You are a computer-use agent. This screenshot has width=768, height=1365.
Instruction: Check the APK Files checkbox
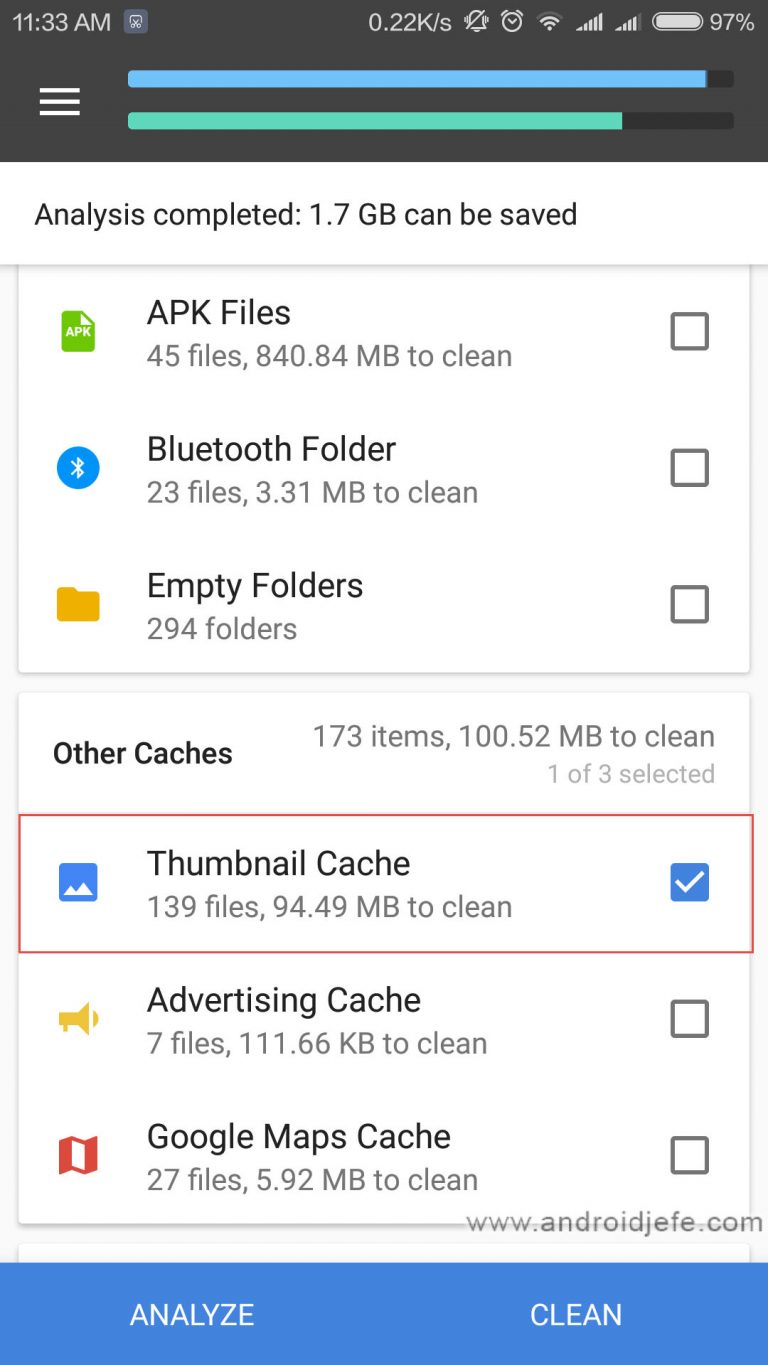689,331
